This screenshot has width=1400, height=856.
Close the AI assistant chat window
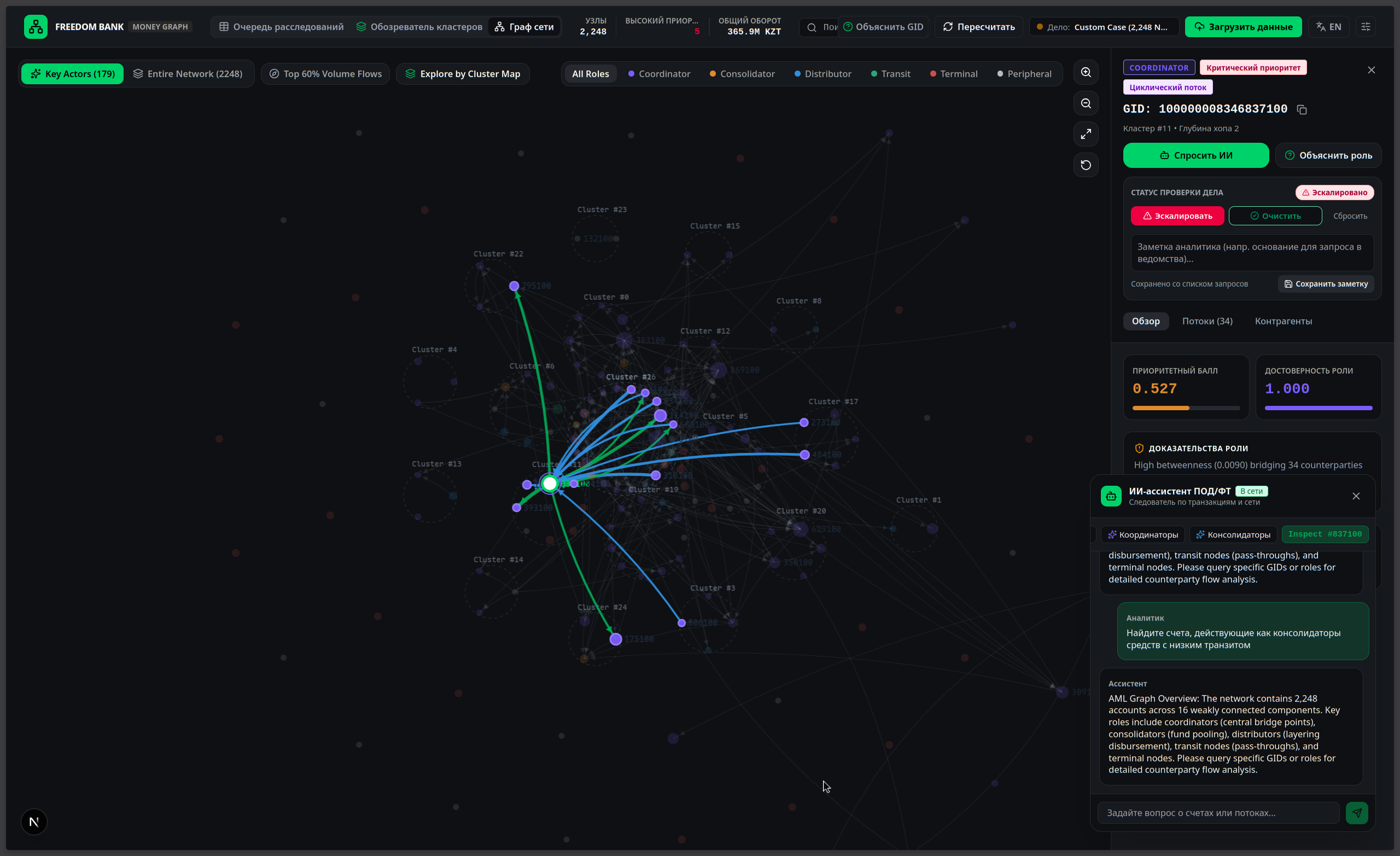[1356, 496]
